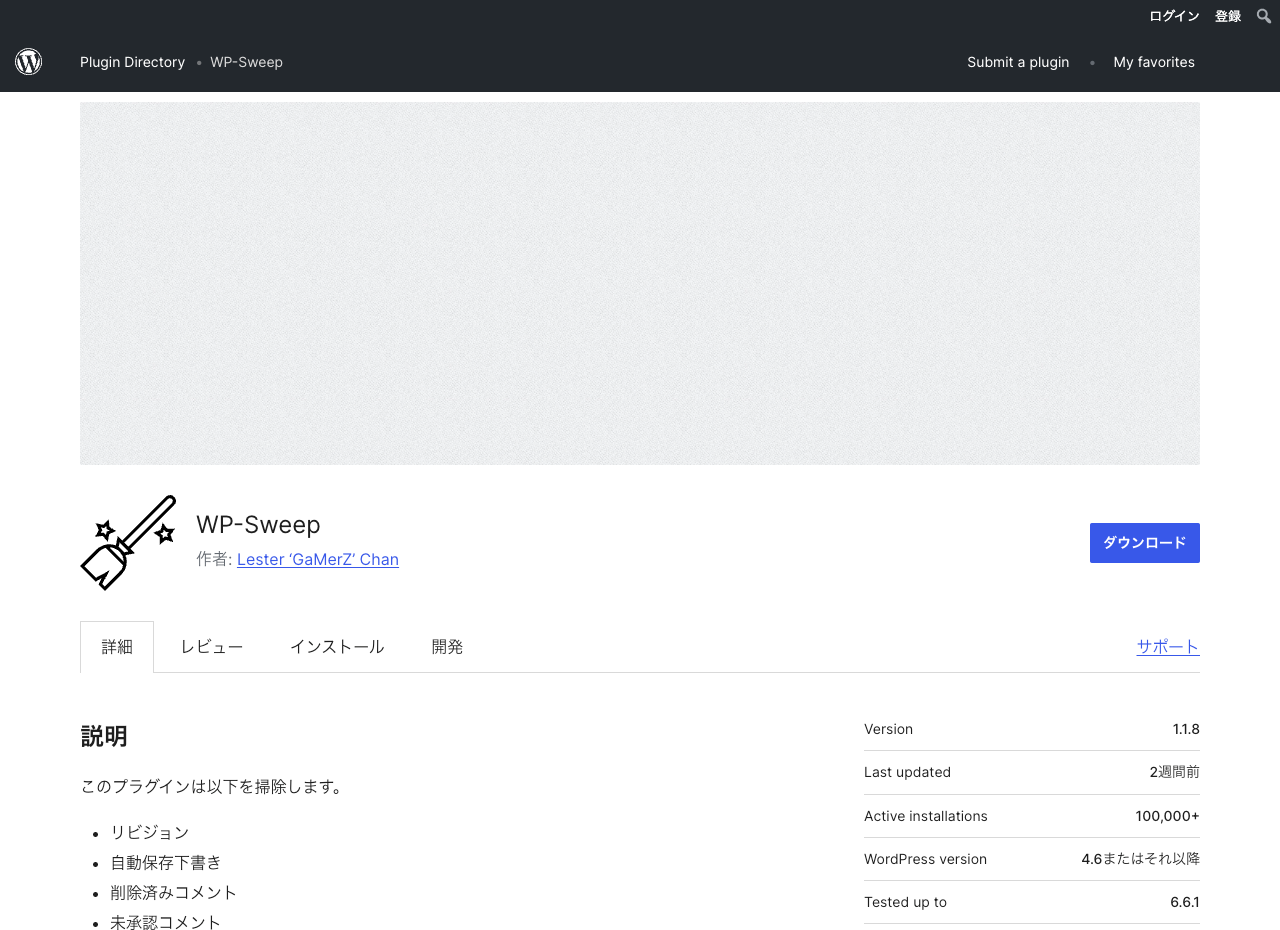This screenshot has height=930, width=1280.
Task: Click the ダウンロード download button
Action: pyautogui.click(x=1145, y=543)
